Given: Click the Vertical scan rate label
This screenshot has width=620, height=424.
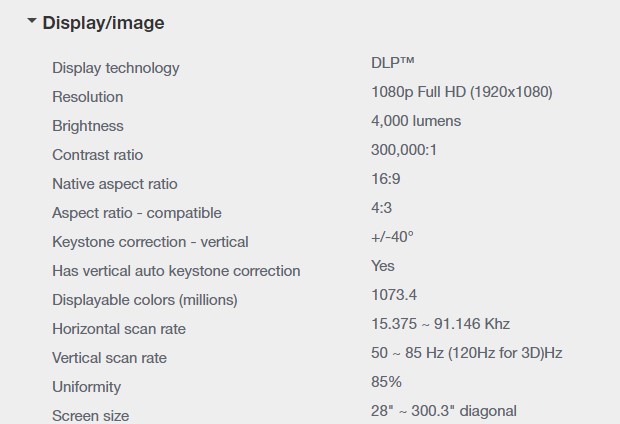Looking at the screenshot, I should [110, 358].
